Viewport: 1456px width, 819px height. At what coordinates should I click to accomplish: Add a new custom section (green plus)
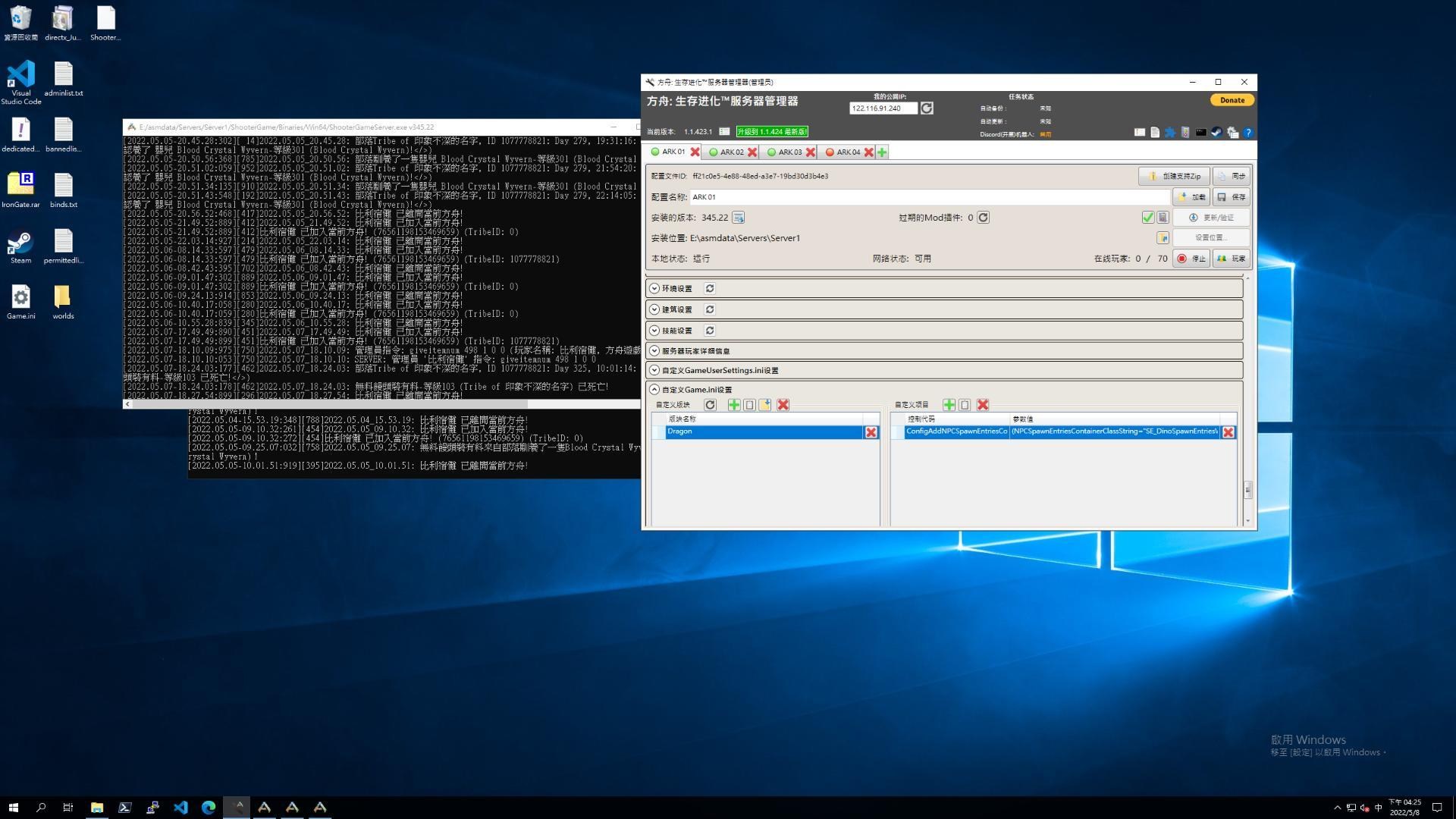734,405
